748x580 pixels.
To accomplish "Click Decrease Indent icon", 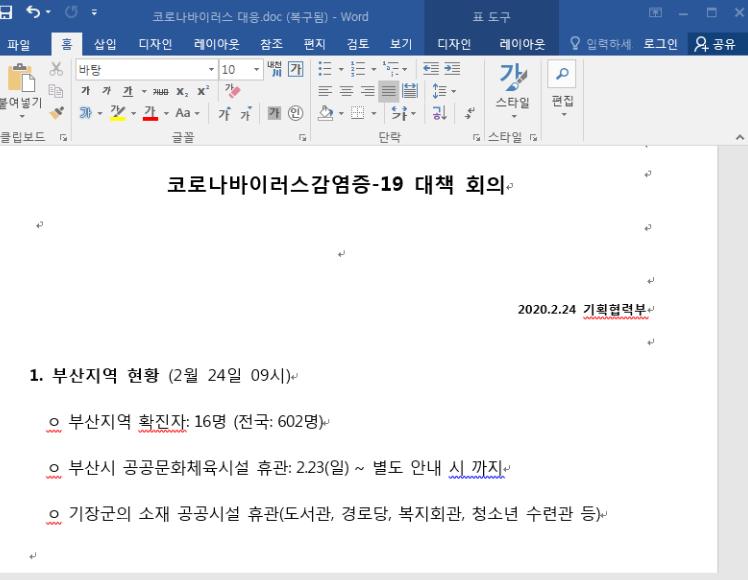I will point(431,69).
